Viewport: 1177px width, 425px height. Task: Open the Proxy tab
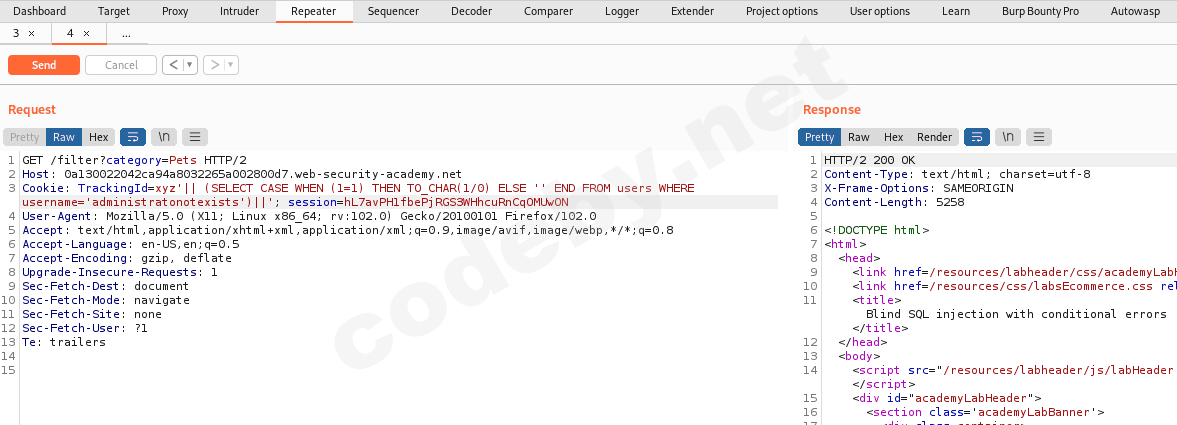click(x=175, y=11)
